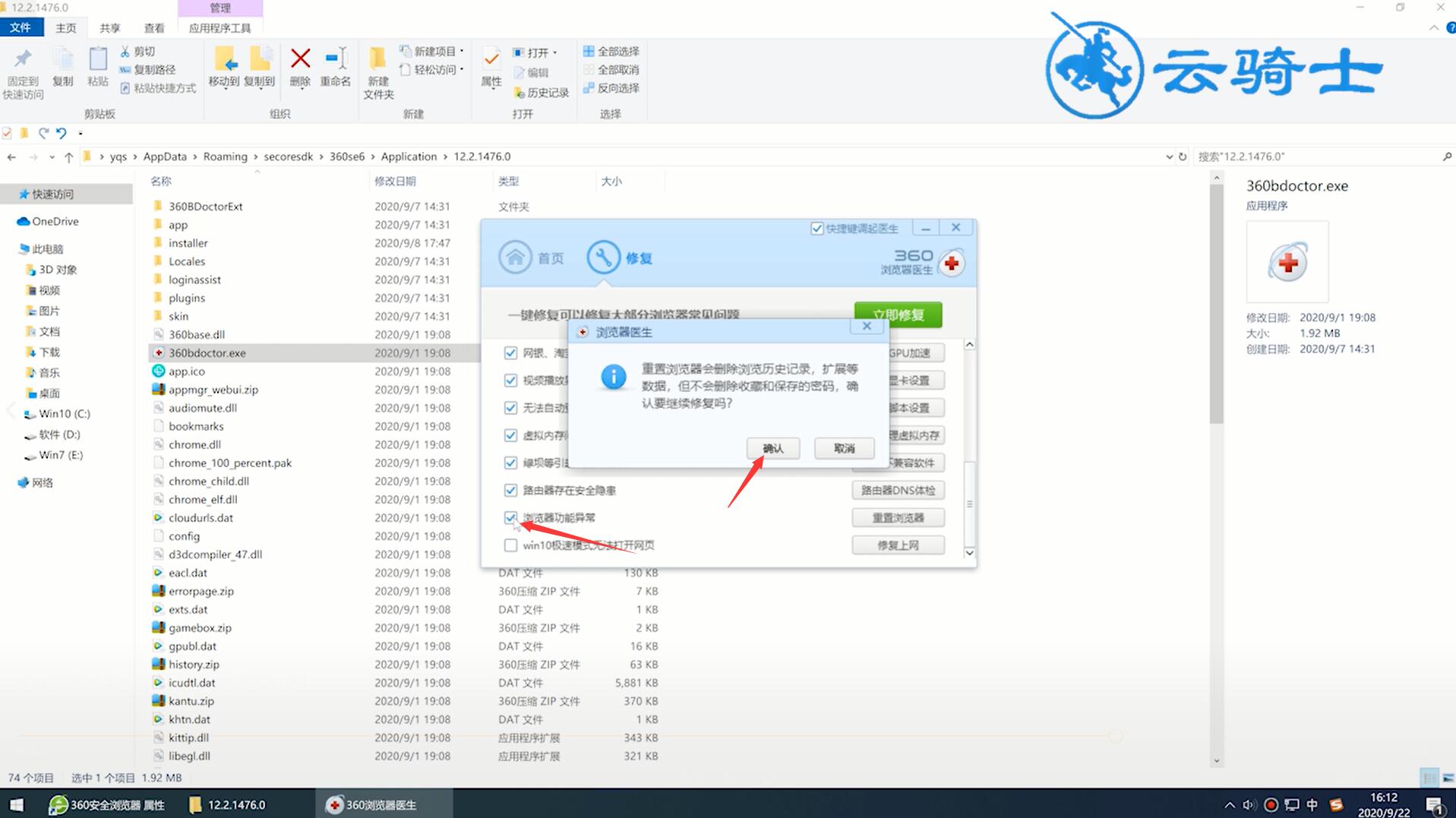Viewport: 1456px width, 818px height.
Task: Click the 360 Browser Doctor red cross logo
Action: 952,264
